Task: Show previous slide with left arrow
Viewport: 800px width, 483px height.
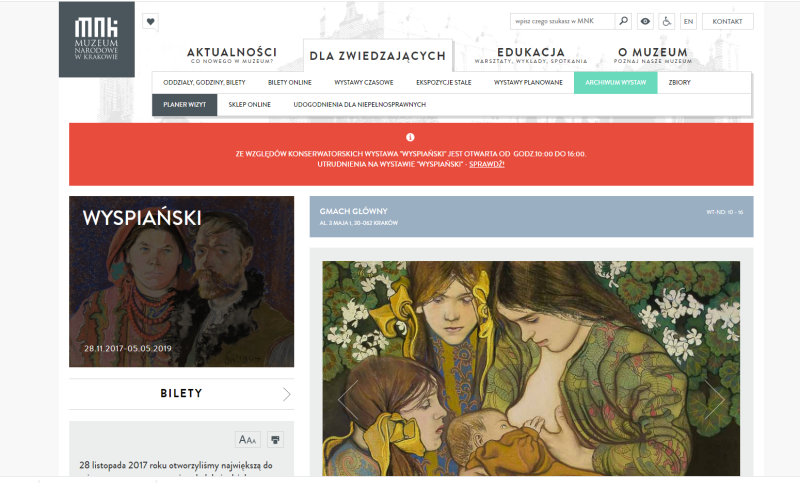Action: coord(348,399)
